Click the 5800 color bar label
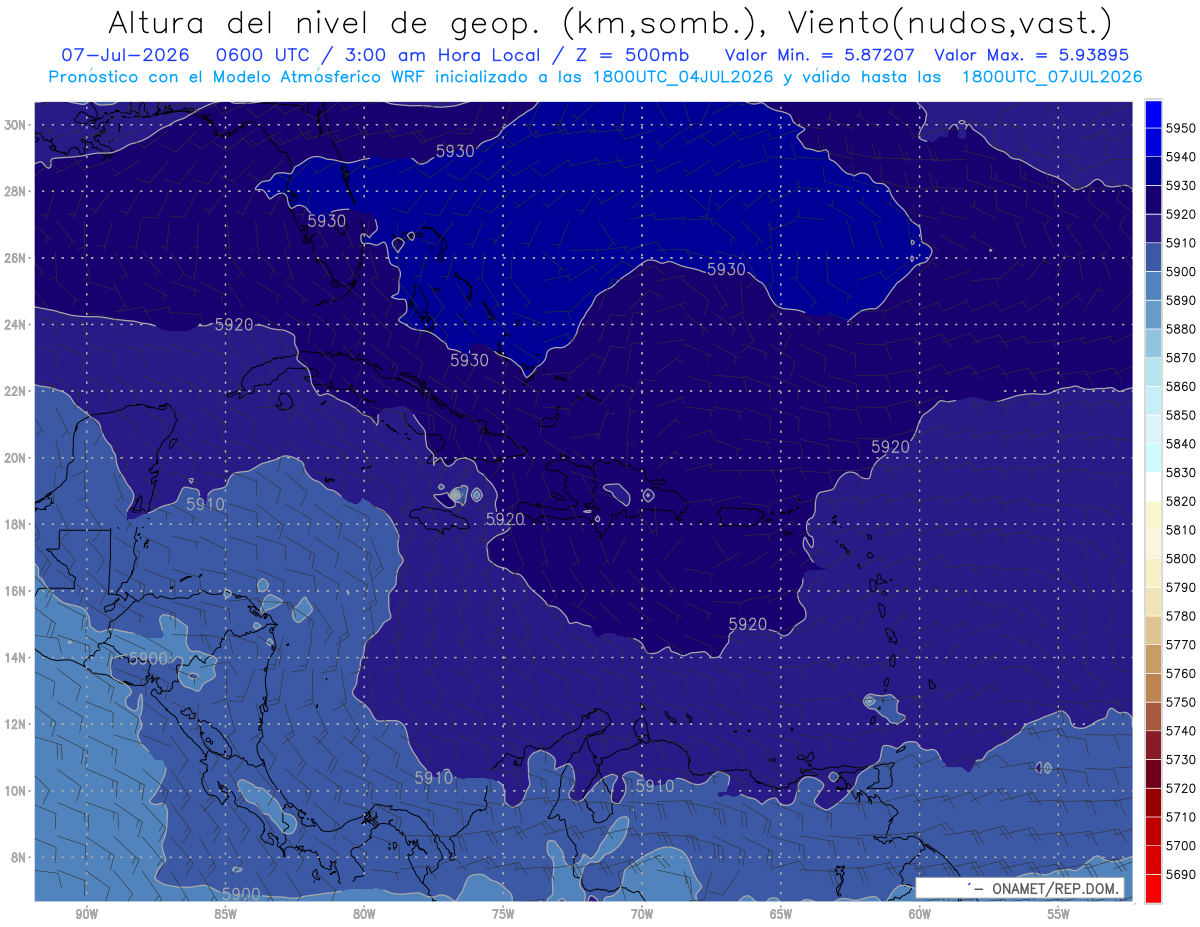 coord(1181,558)
